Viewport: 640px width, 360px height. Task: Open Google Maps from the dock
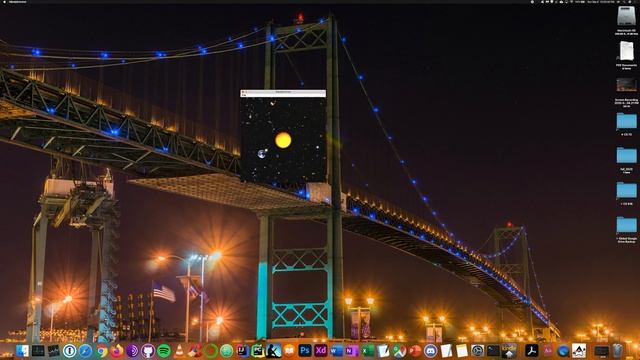(399, 351)
